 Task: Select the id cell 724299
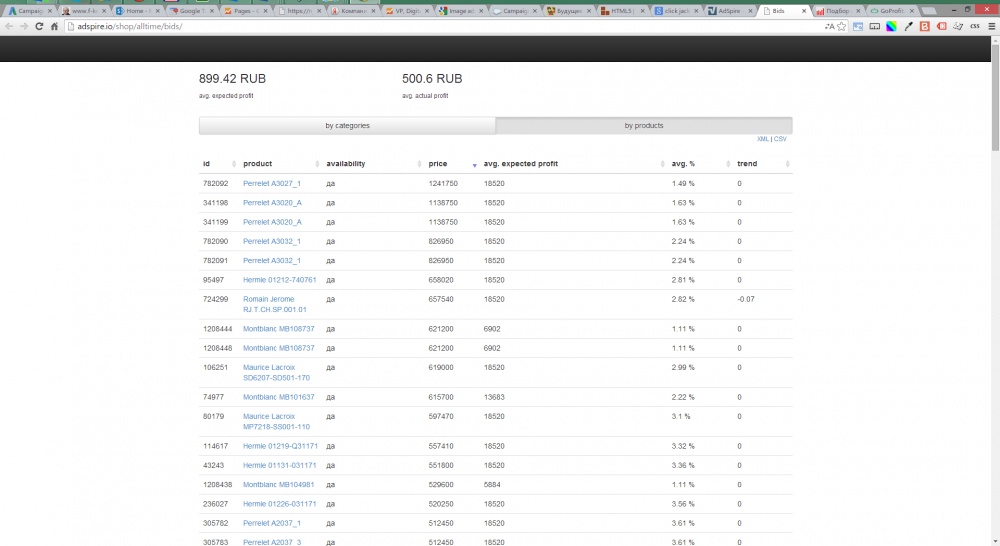[x=216, y=299]
